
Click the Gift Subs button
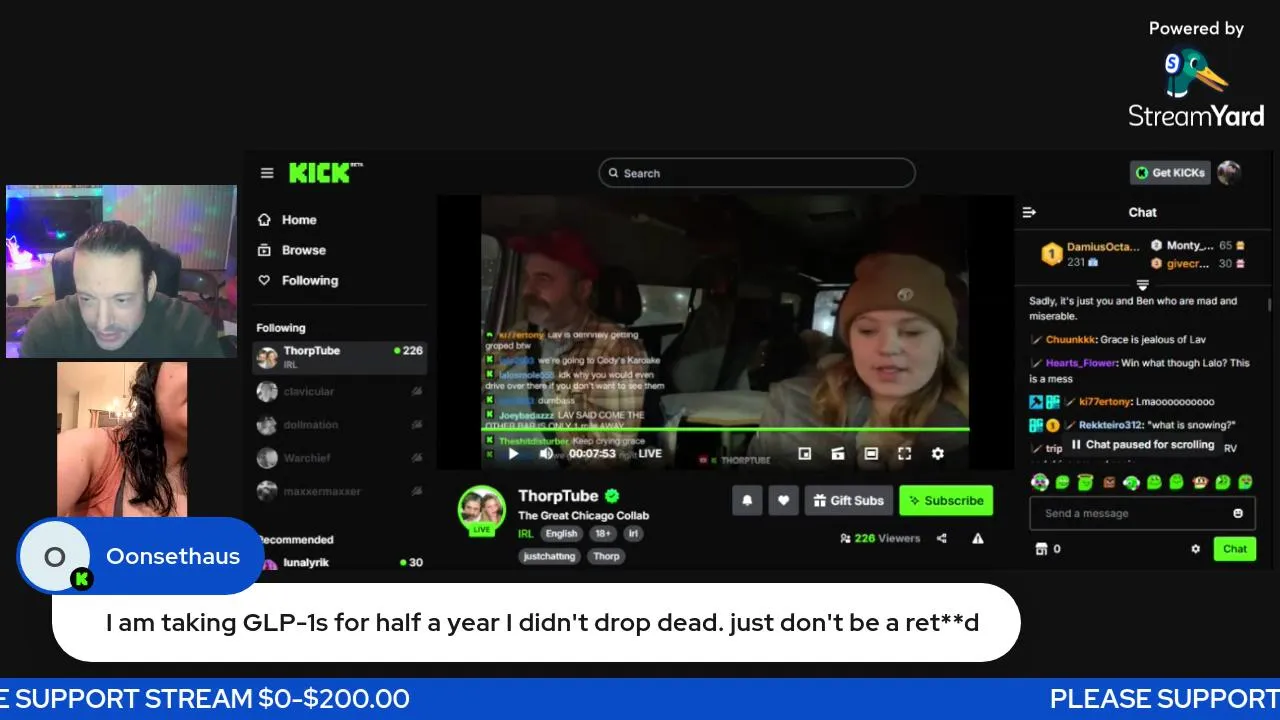click(848, 500)
